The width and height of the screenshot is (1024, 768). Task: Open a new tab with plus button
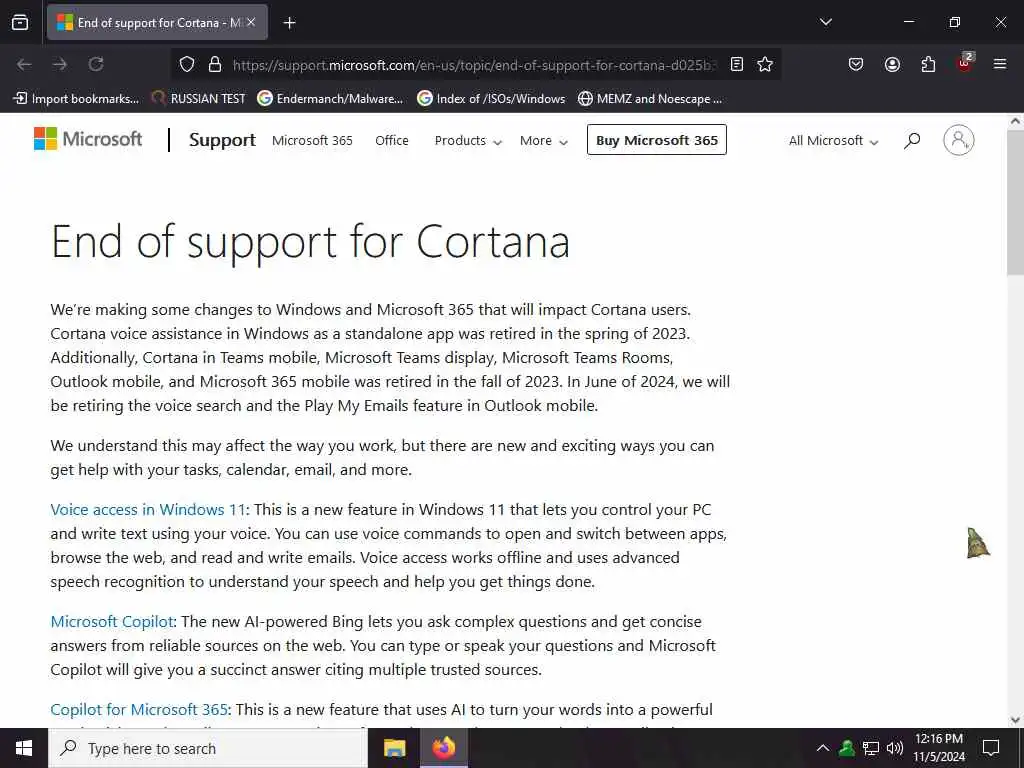[x=289, y=23]
